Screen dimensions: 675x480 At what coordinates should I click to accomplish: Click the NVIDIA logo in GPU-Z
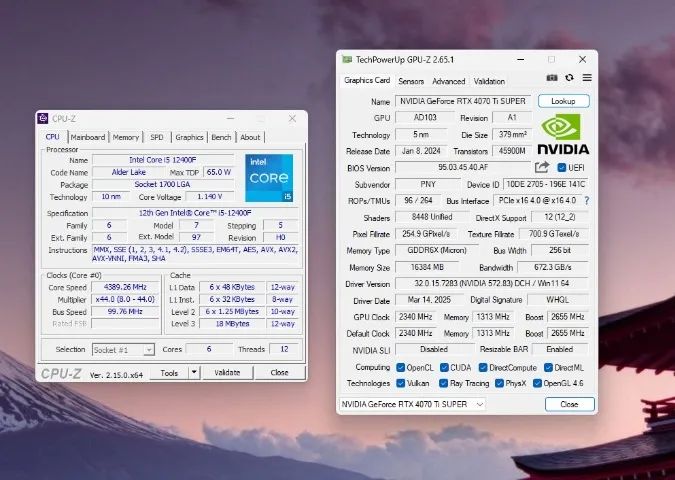(563, 133)
